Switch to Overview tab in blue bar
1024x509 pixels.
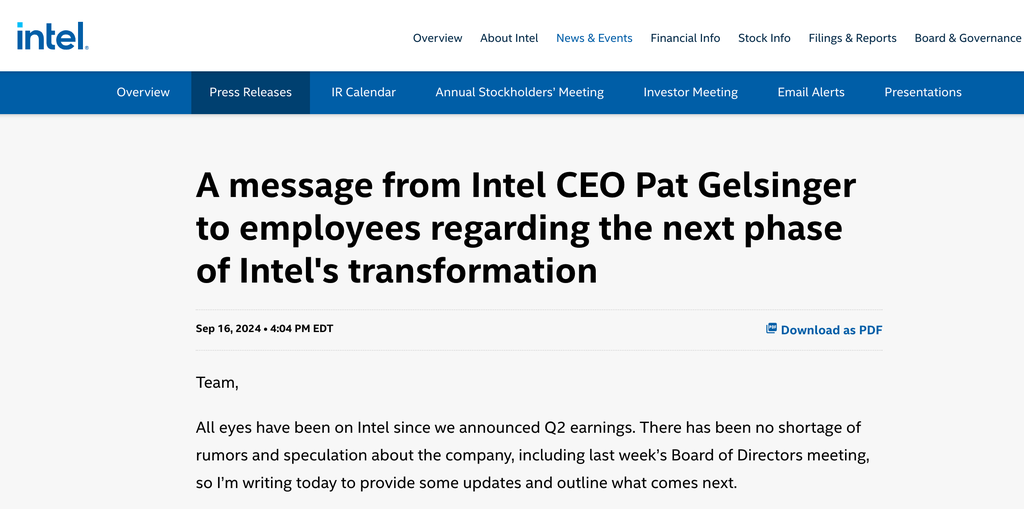point(143,92)
